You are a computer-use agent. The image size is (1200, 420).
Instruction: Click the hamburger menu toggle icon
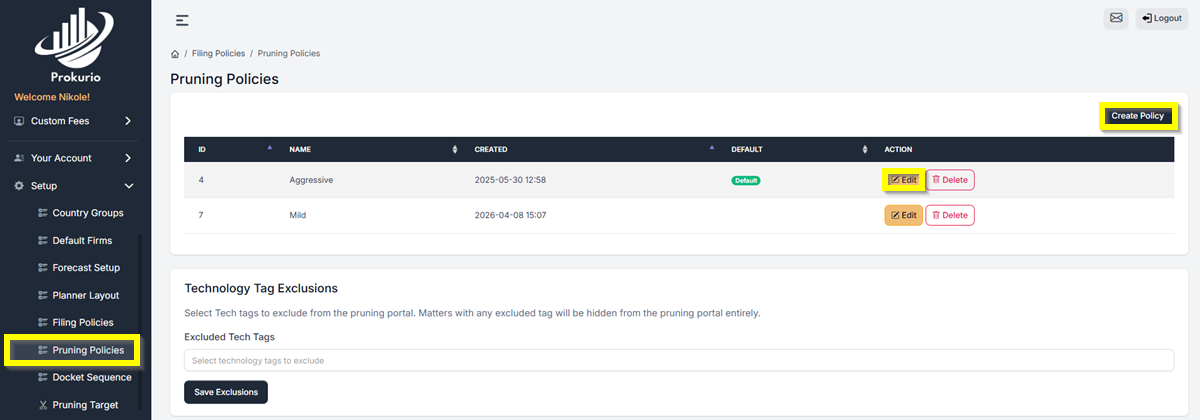182,20
